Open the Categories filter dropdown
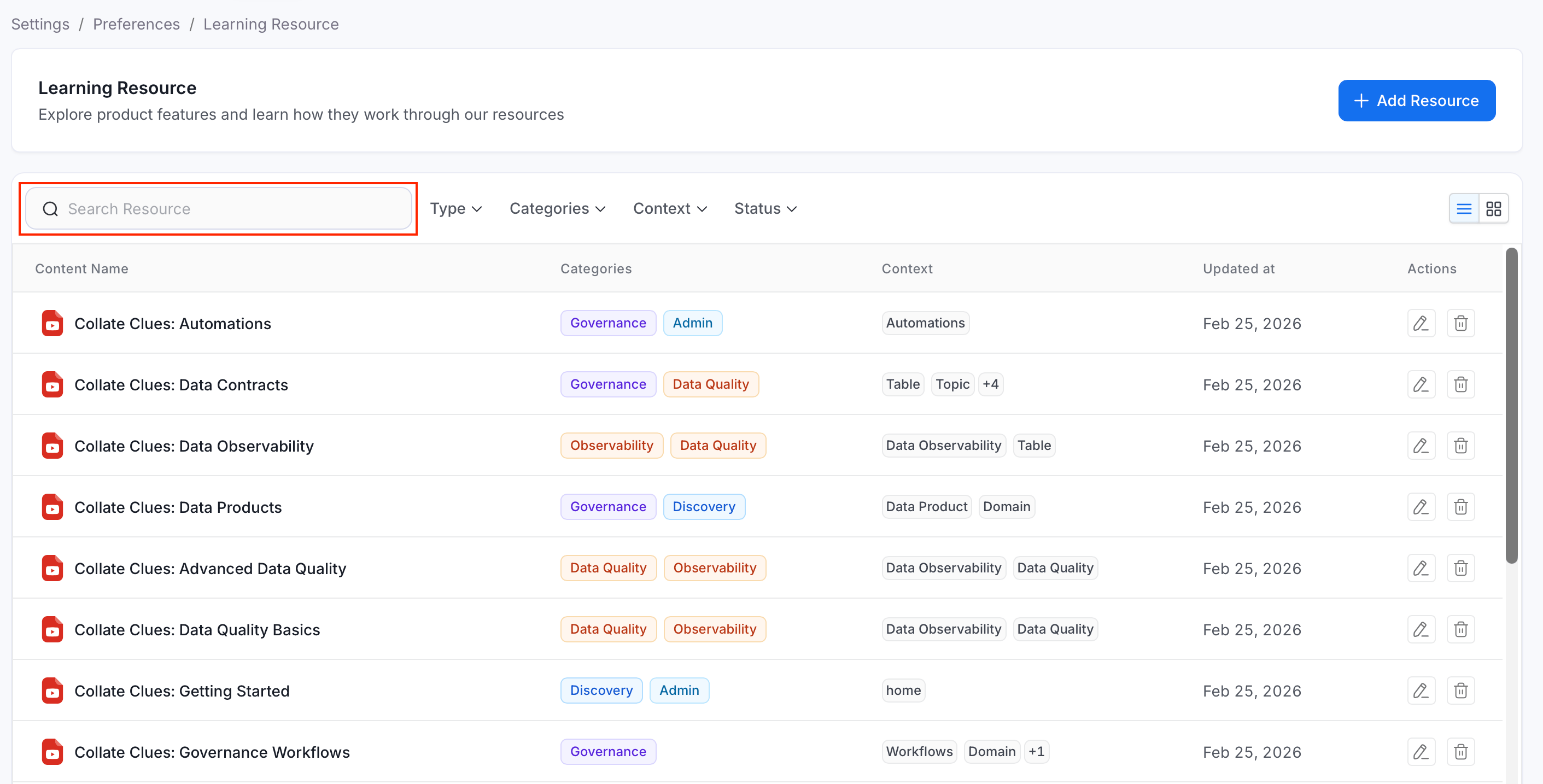 [558, 208]
